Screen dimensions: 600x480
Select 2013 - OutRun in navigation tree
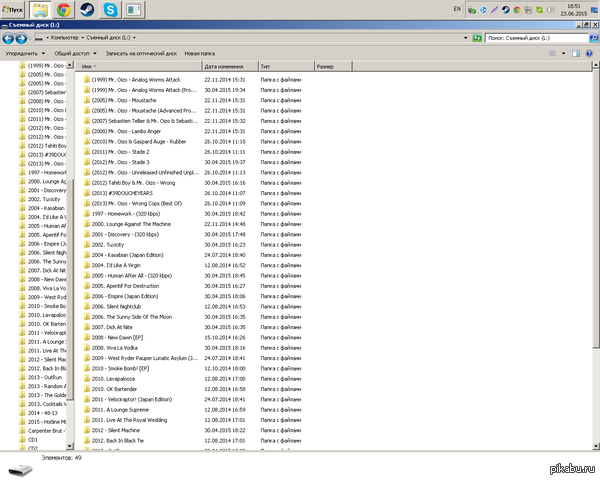pyautogui.click(x=41, y=378)
